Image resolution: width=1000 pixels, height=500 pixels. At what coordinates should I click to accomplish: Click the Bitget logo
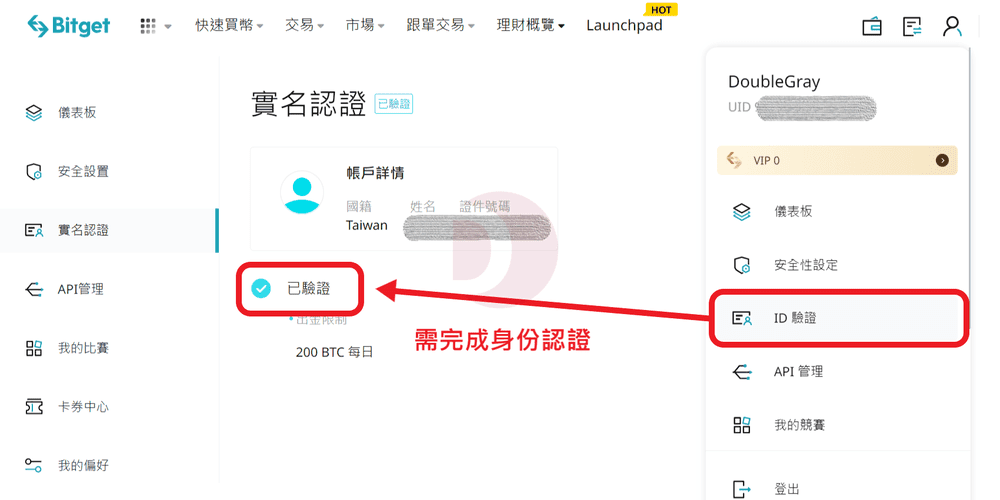click(x=69, y=26)
